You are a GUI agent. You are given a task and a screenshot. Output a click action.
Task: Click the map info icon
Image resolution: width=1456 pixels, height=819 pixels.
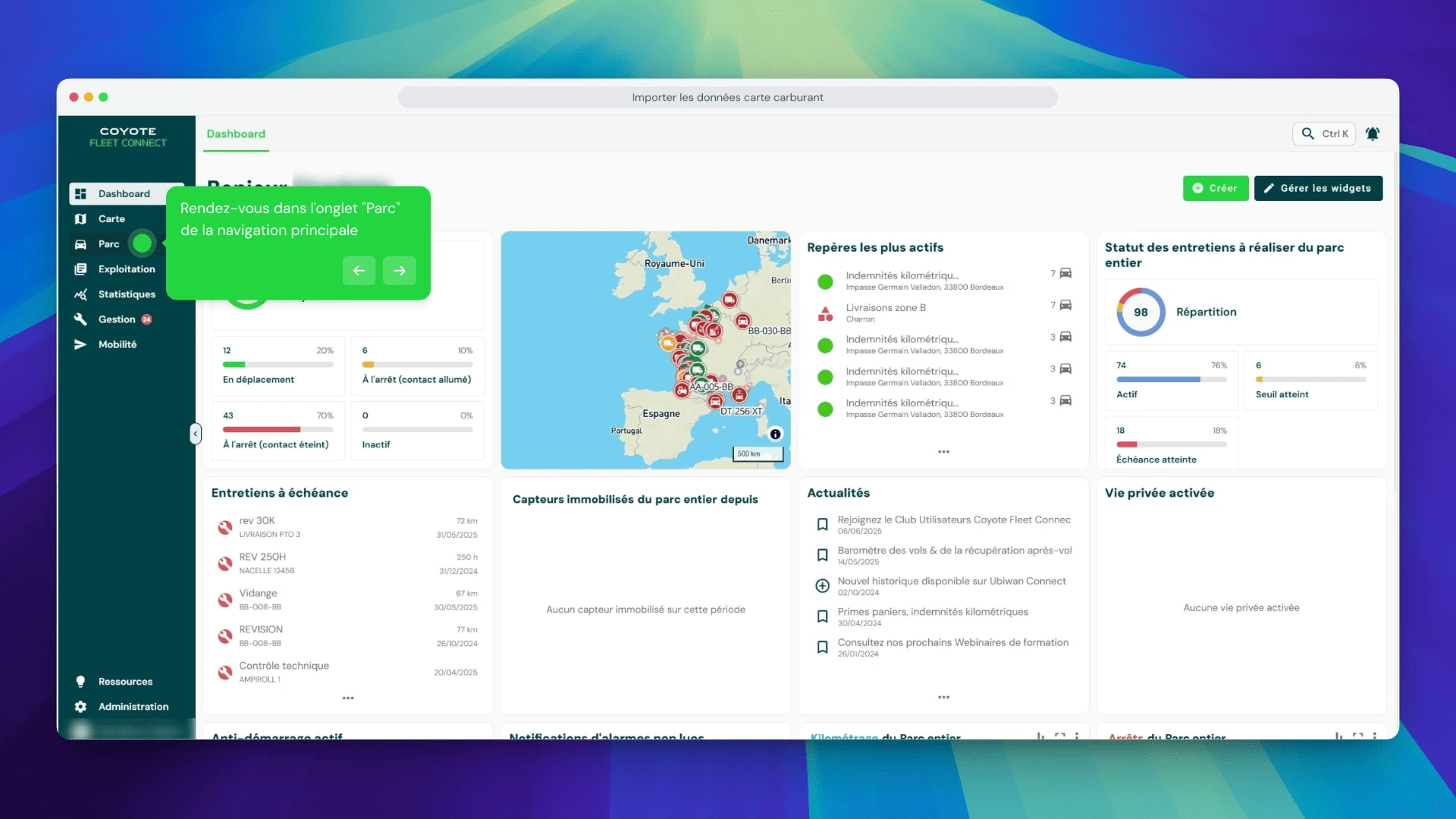(775, 435)
